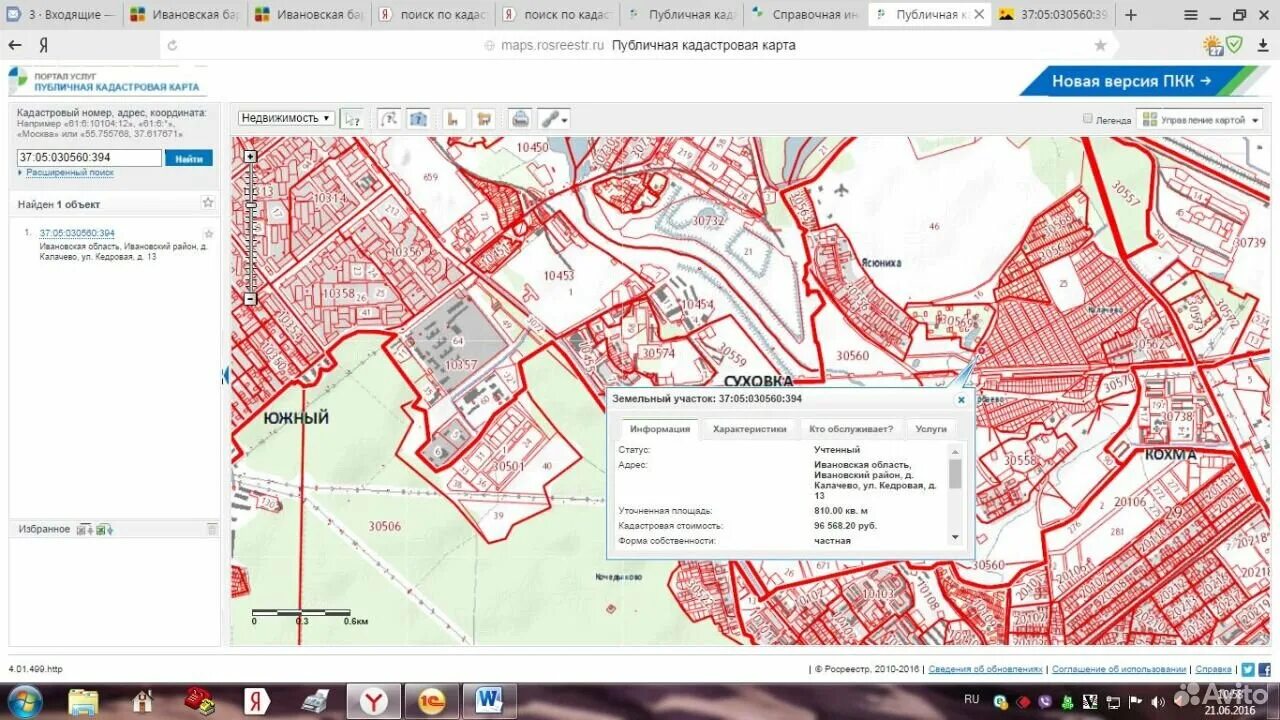Open Соглашение об использовании link
1280x720 pixels.
pos(1119,669)
